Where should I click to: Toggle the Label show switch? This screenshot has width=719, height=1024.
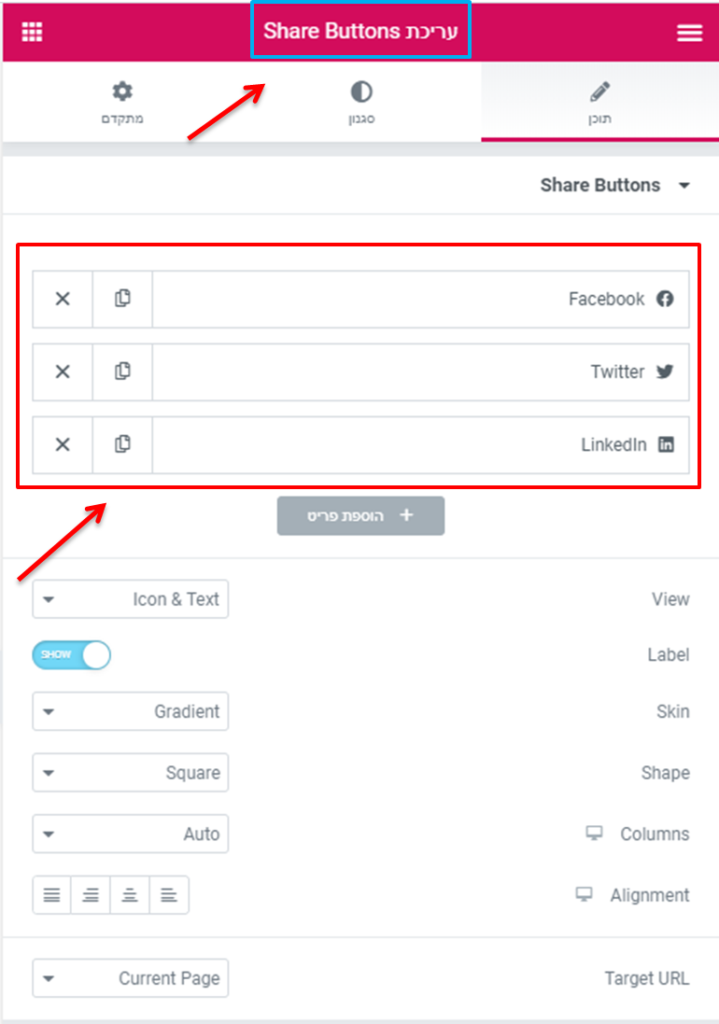point(71,655)
